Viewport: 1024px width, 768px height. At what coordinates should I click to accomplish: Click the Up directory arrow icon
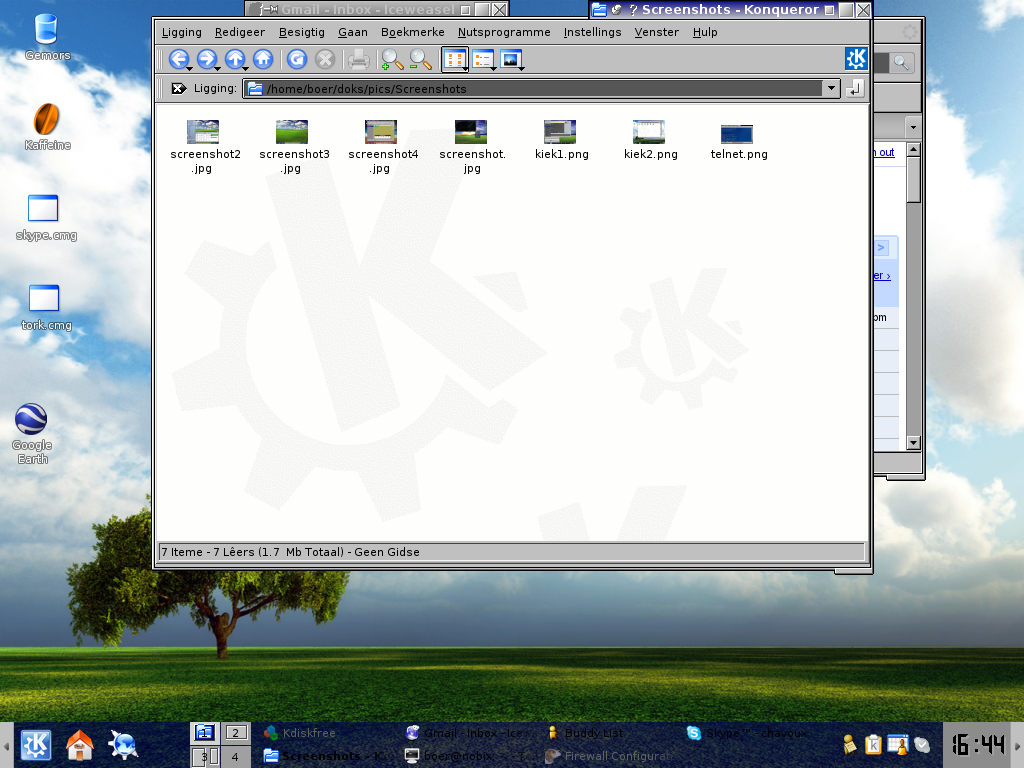point(234,60)
